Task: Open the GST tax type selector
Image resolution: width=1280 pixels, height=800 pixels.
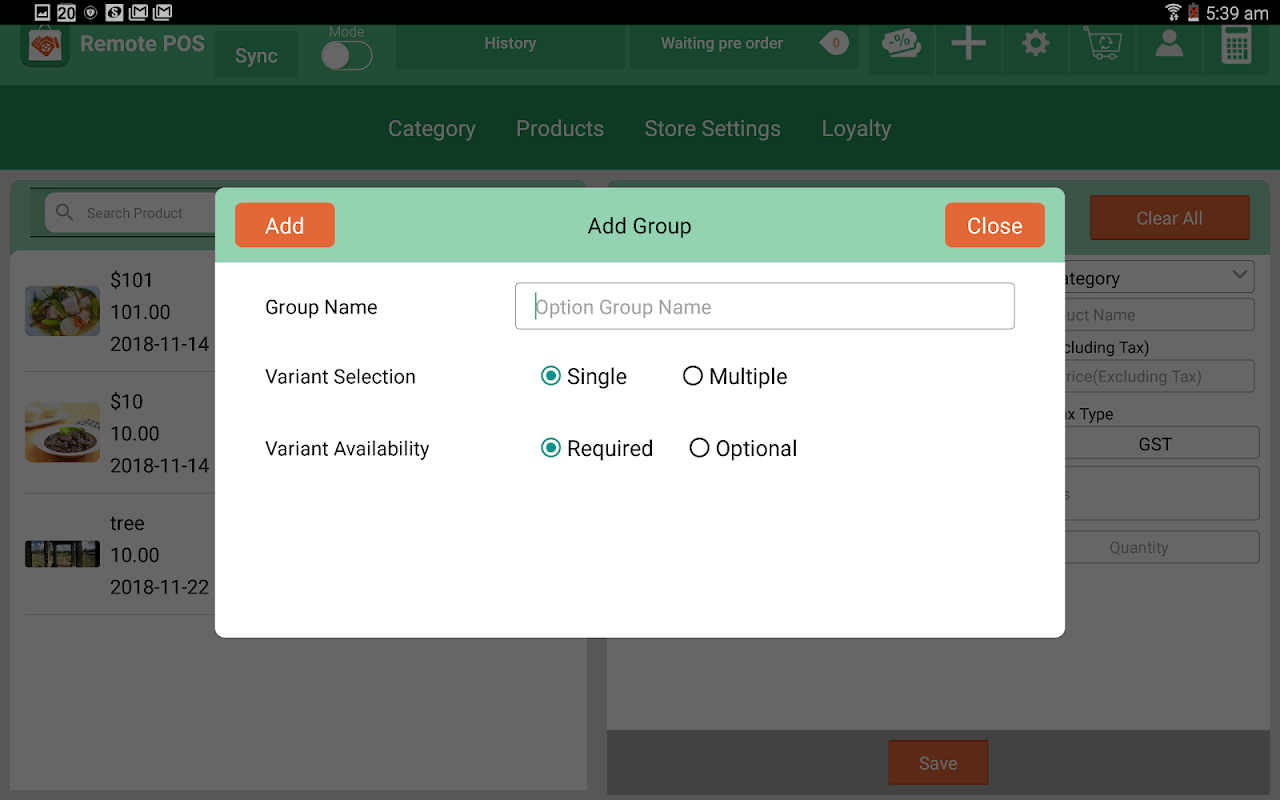Action: [1155, 443]
